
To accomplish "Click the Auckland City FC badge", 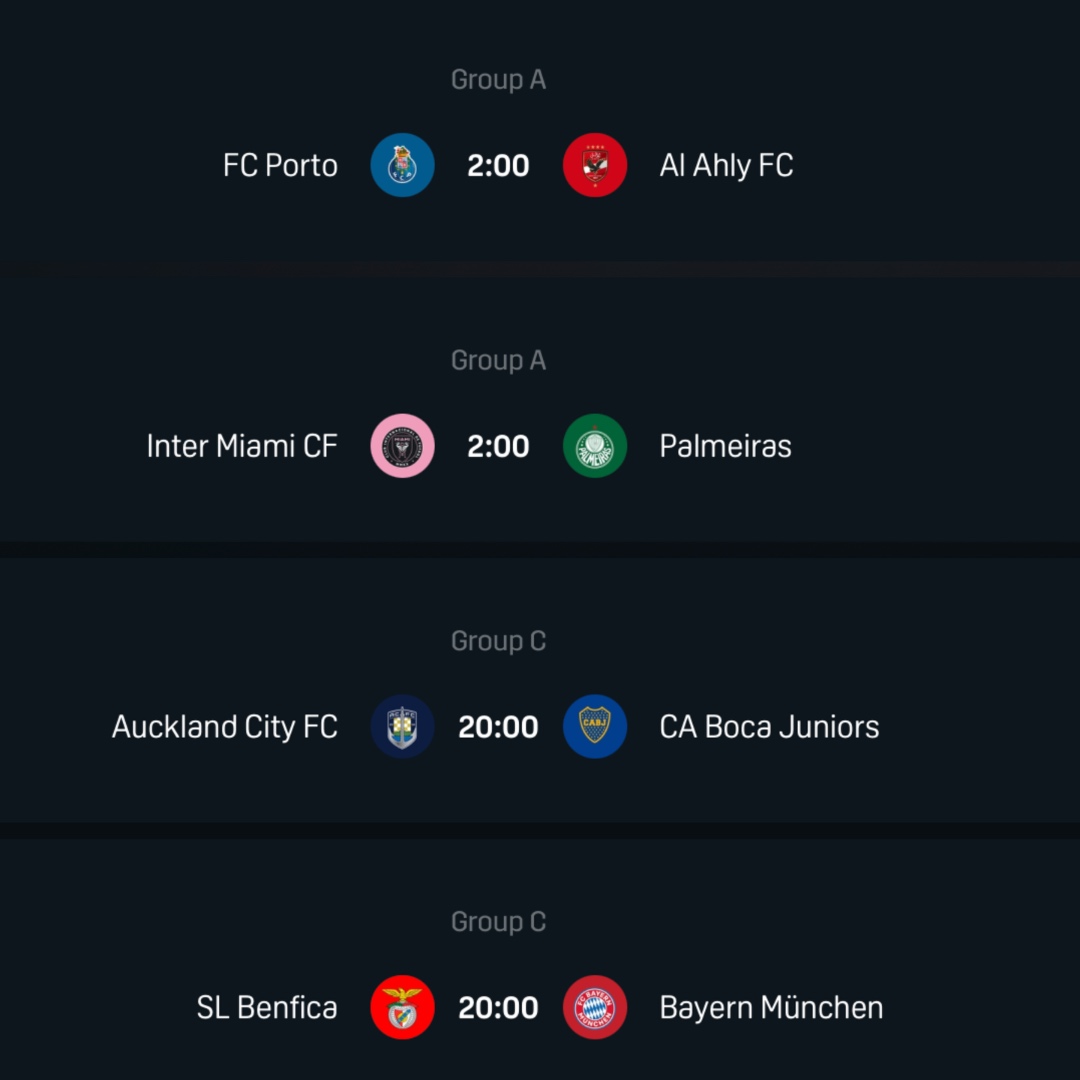I will 402,727.
